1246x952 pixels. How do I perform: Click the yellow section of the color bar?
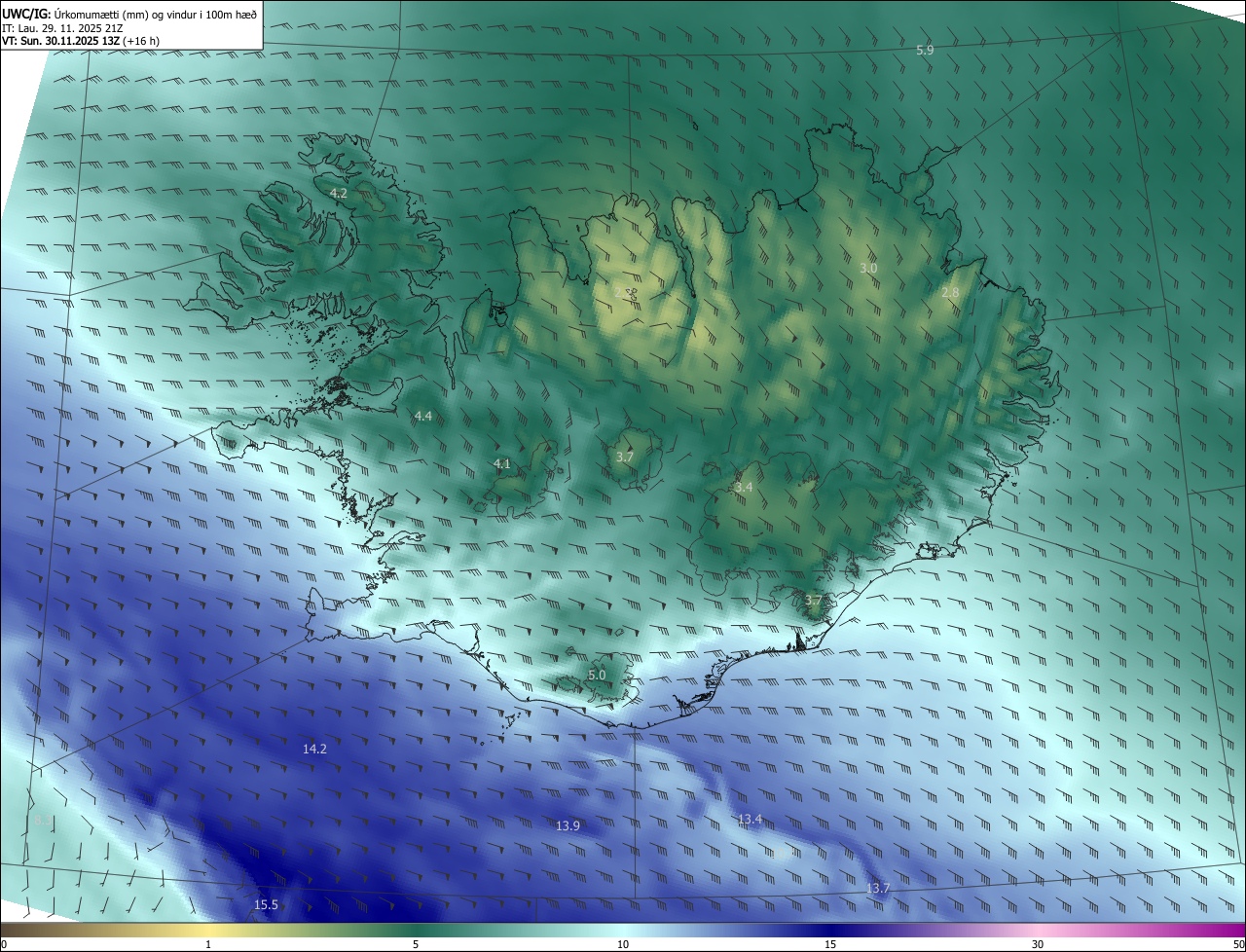tap(208, 930)
